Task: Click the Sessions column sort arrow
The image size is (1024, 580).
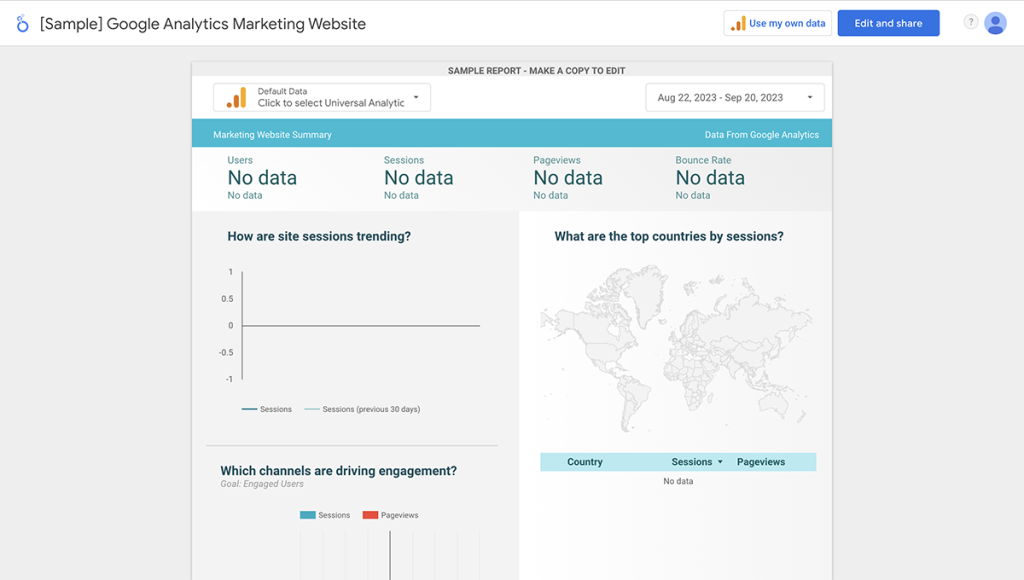Action: pos(720,462)
